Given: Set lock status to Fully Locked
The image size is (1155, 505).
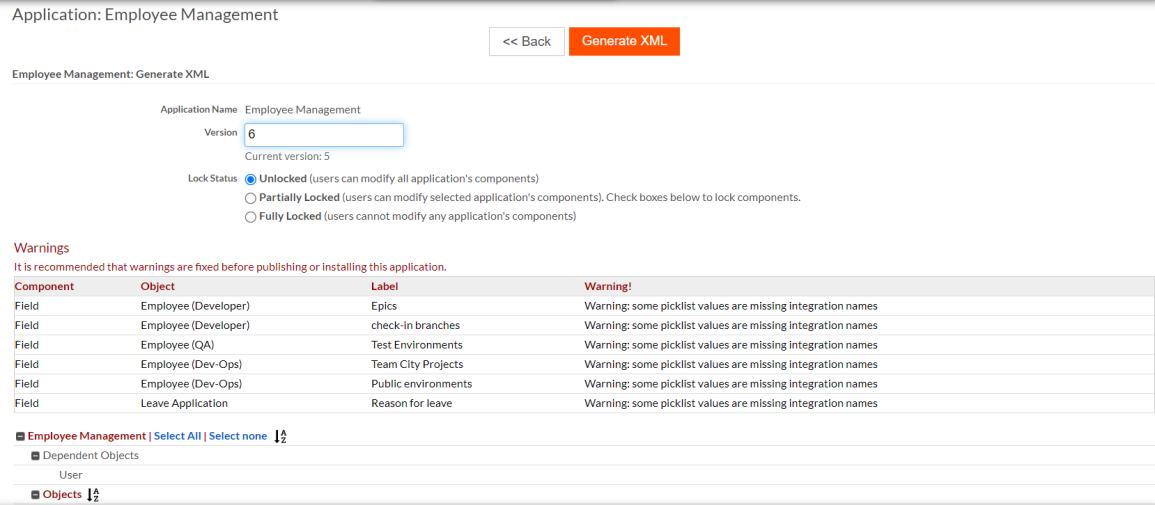Looking at the screenshot, I should click(251, 217).
